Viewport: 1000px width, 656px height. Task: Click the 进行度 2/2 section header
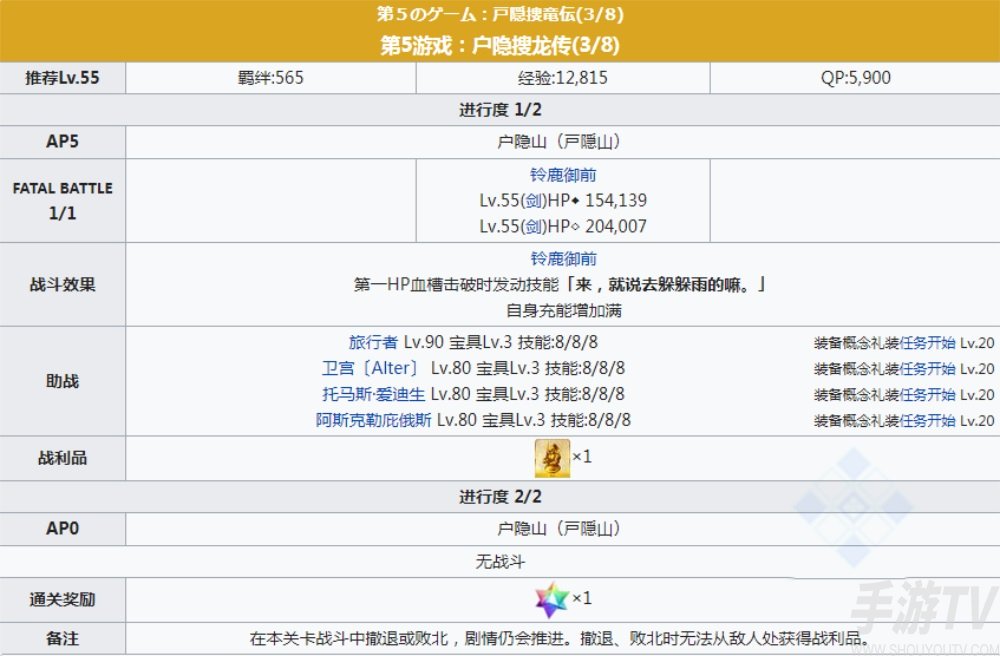(500, 497)
